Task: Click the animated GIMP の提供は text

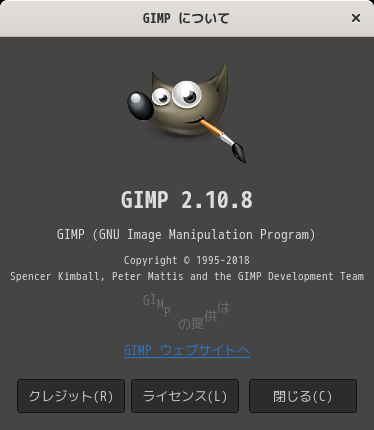Action: click(186, 312)
